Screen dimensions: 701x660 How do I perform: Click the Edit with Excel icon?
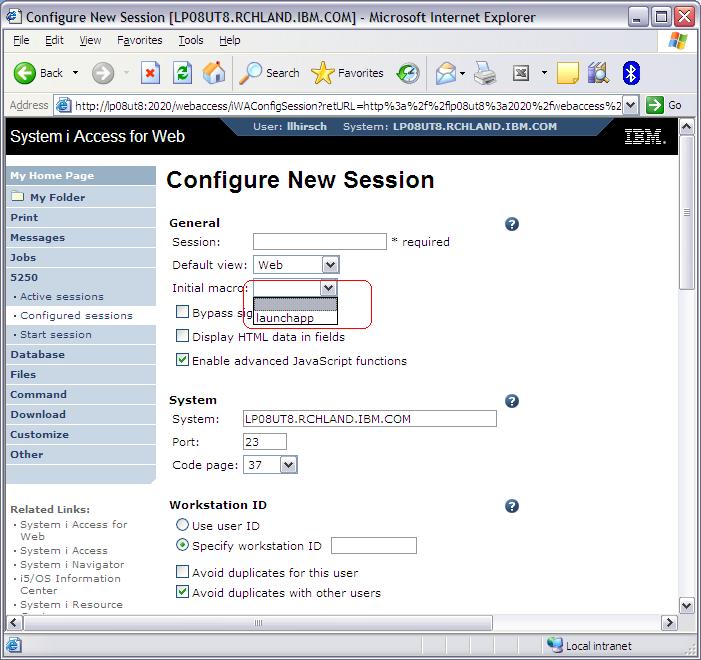[521, 73]
